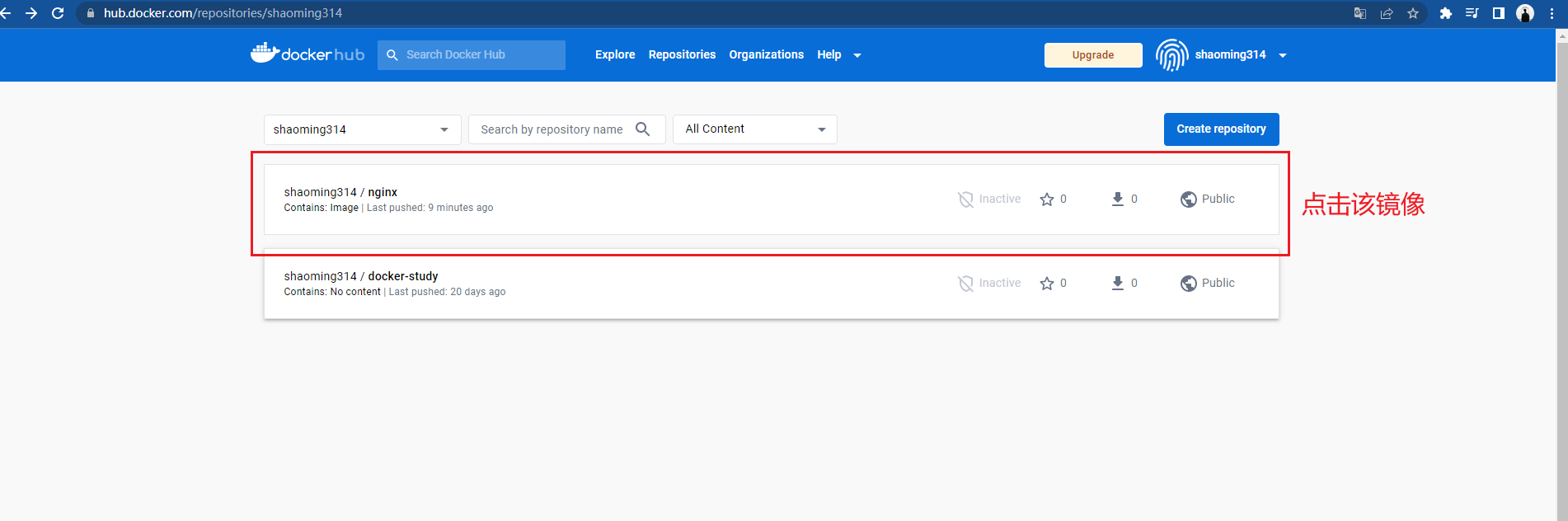The image size is (1568, 521).
Task: Click the star icon on docker-study row
Action: (x=1047, y=284)
